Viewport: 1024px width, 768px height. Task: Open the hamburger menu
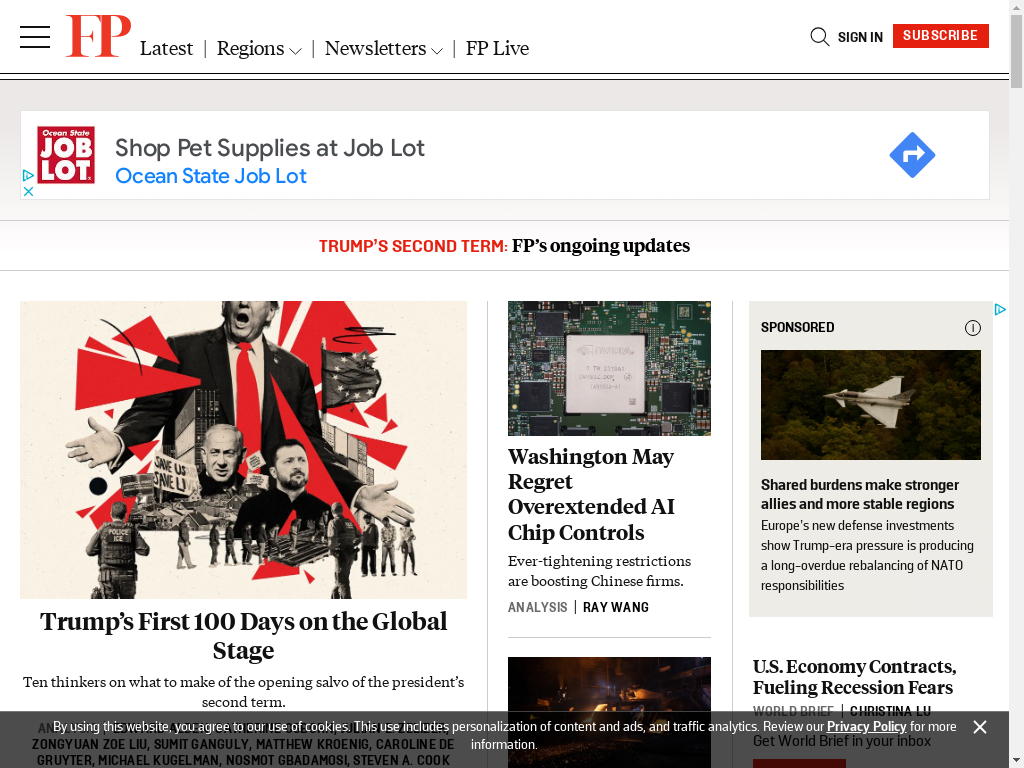pos(35,37)
